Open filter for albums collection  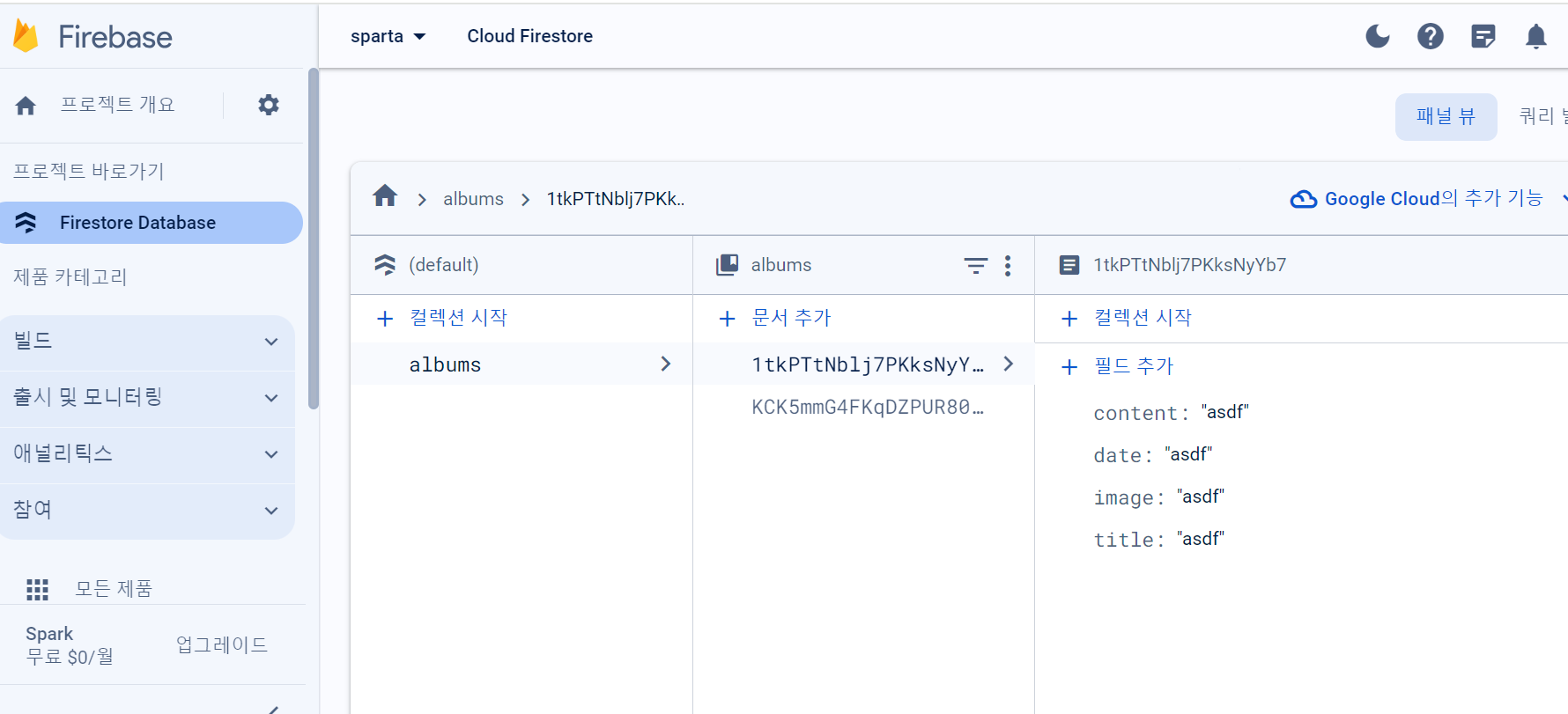tap(975, 265)
